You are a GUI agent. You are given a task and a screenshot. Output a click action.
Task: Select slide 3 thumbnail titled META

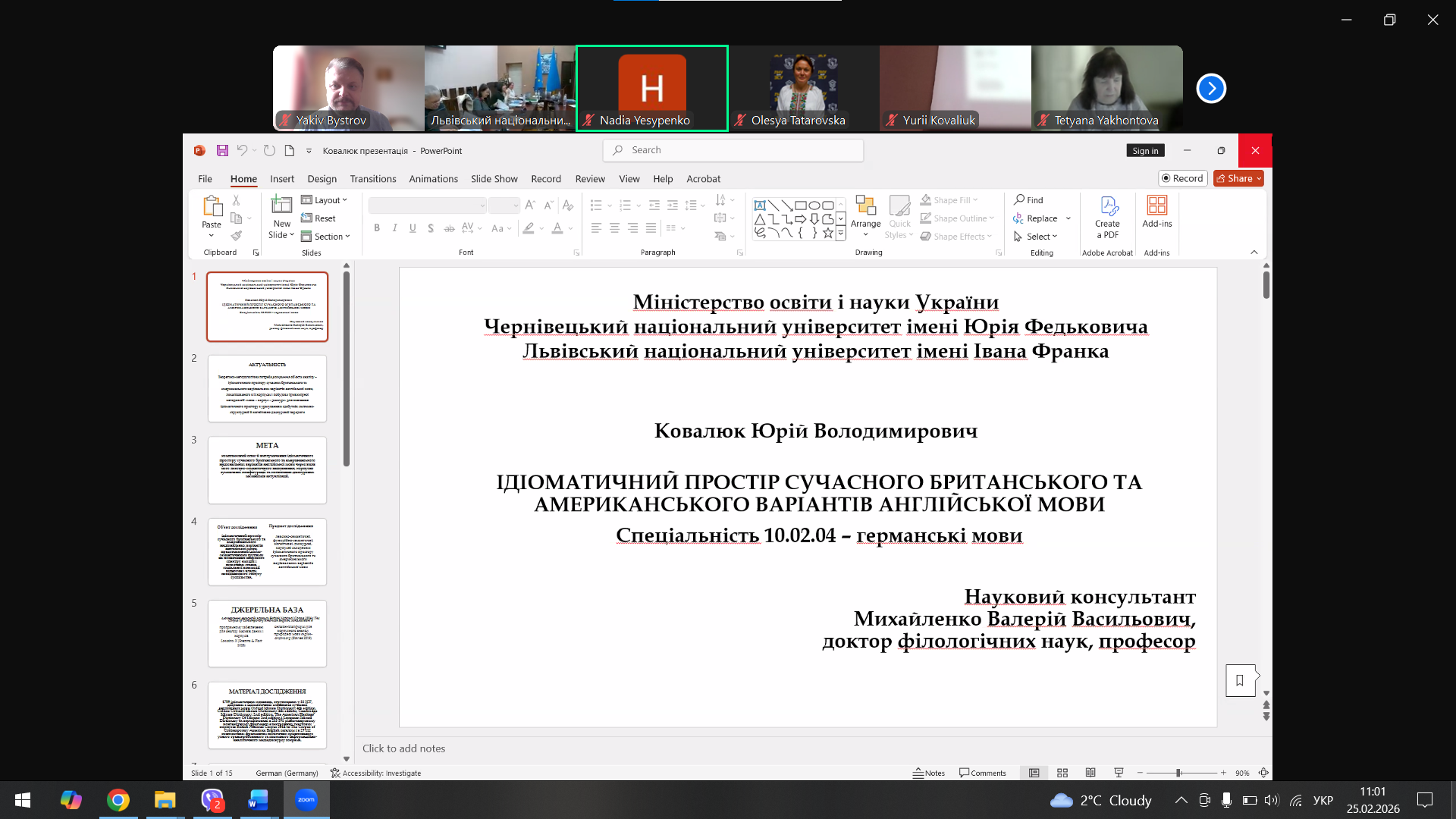(267, 470)
